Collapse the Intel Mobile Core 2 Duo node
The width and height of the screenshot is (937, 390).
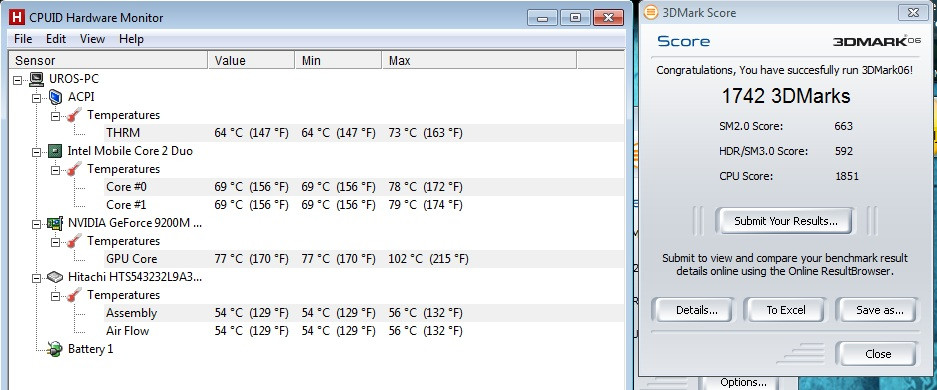[x=36, y=152]
